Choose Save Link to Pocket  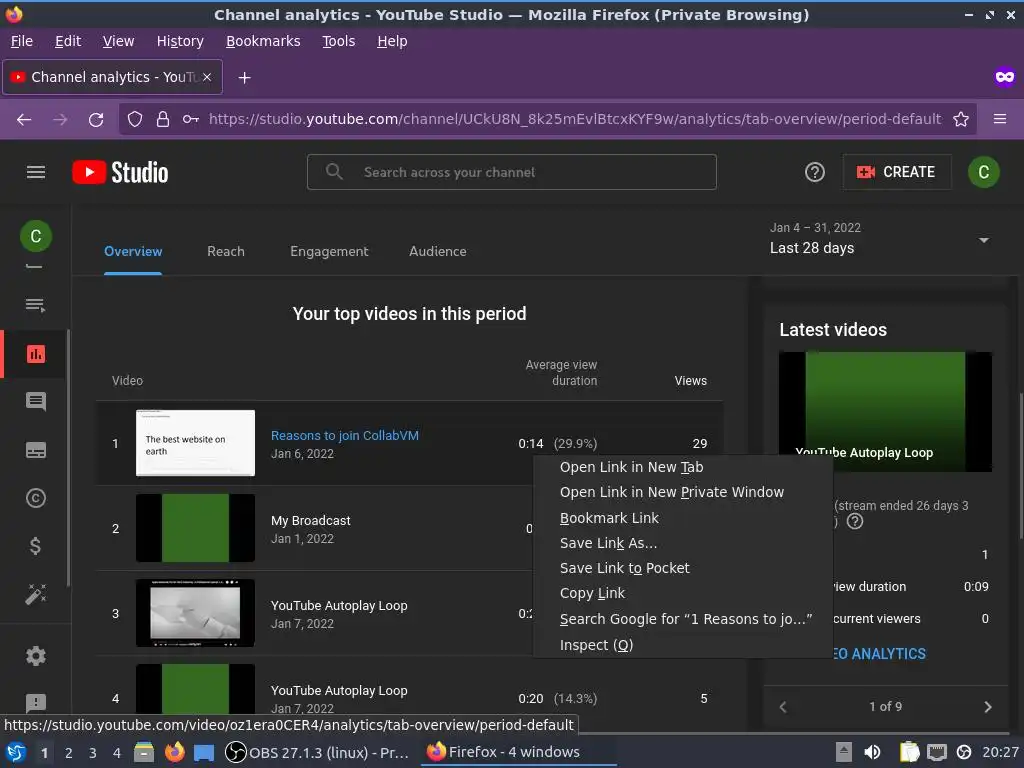pos(683,568)
